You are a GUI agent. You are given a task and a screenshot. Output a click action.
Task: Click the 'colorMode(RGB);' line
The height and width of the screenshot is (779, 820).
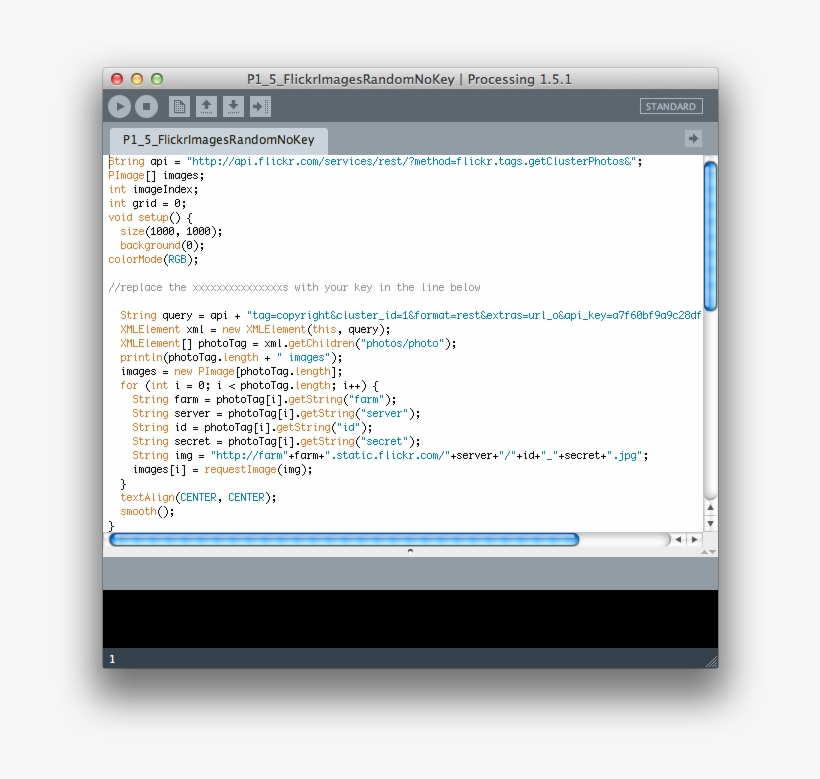153,259
